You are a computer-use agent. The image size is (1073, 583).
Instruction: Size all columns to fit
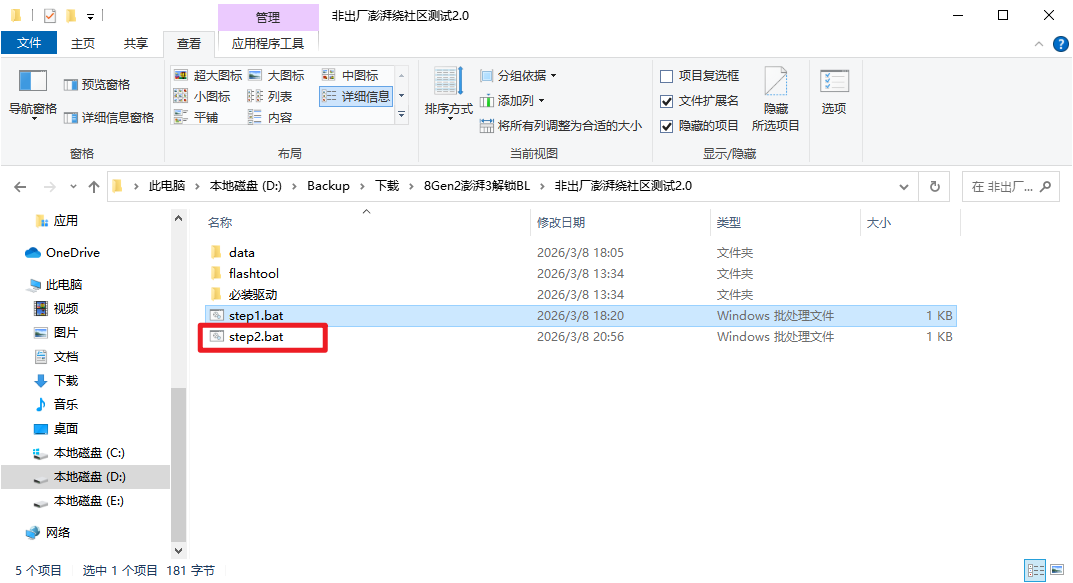tap(560, 126)
